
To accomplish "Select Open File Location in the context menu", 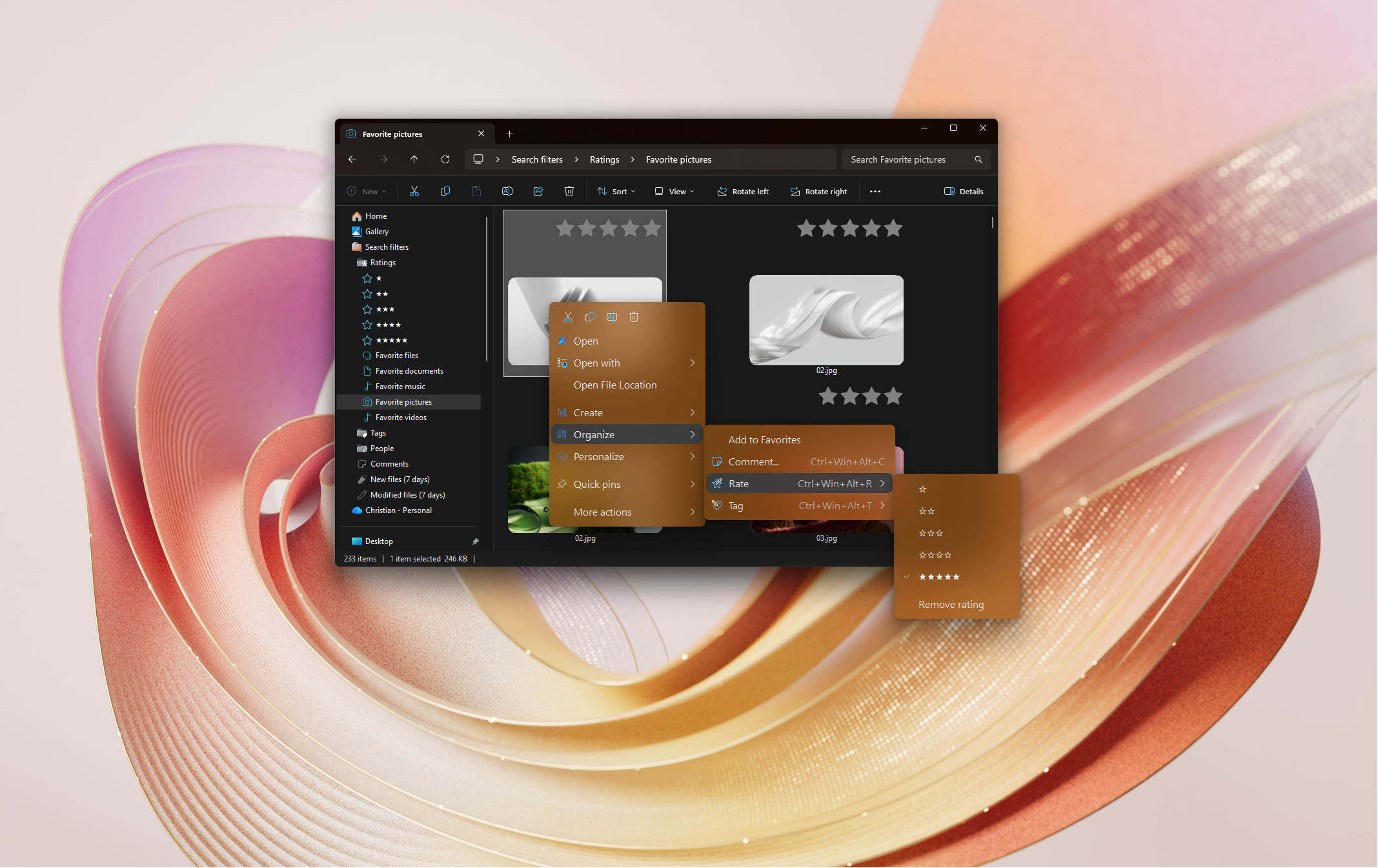I will click(x=627, y=385).
